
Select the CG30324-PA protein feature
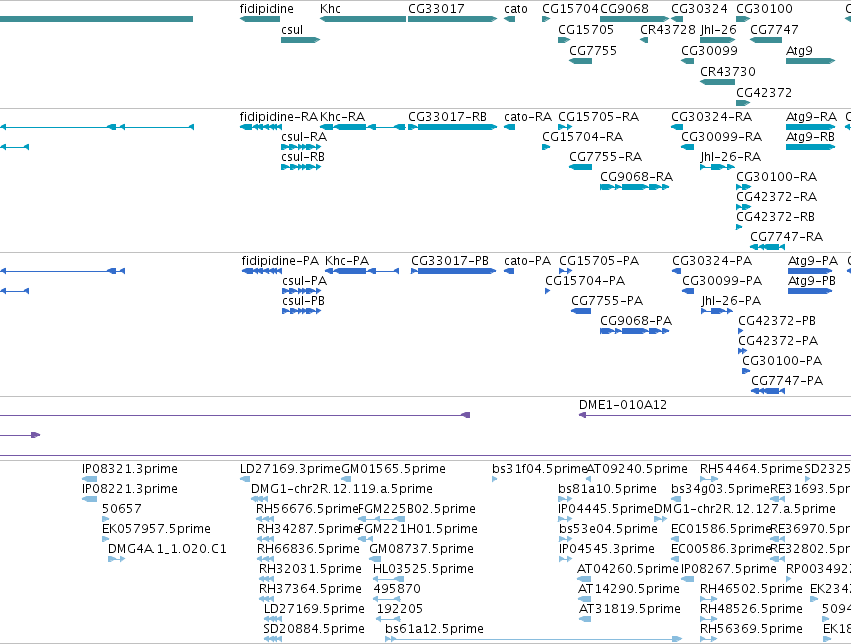pyautogui.click(x=676, y=271)
